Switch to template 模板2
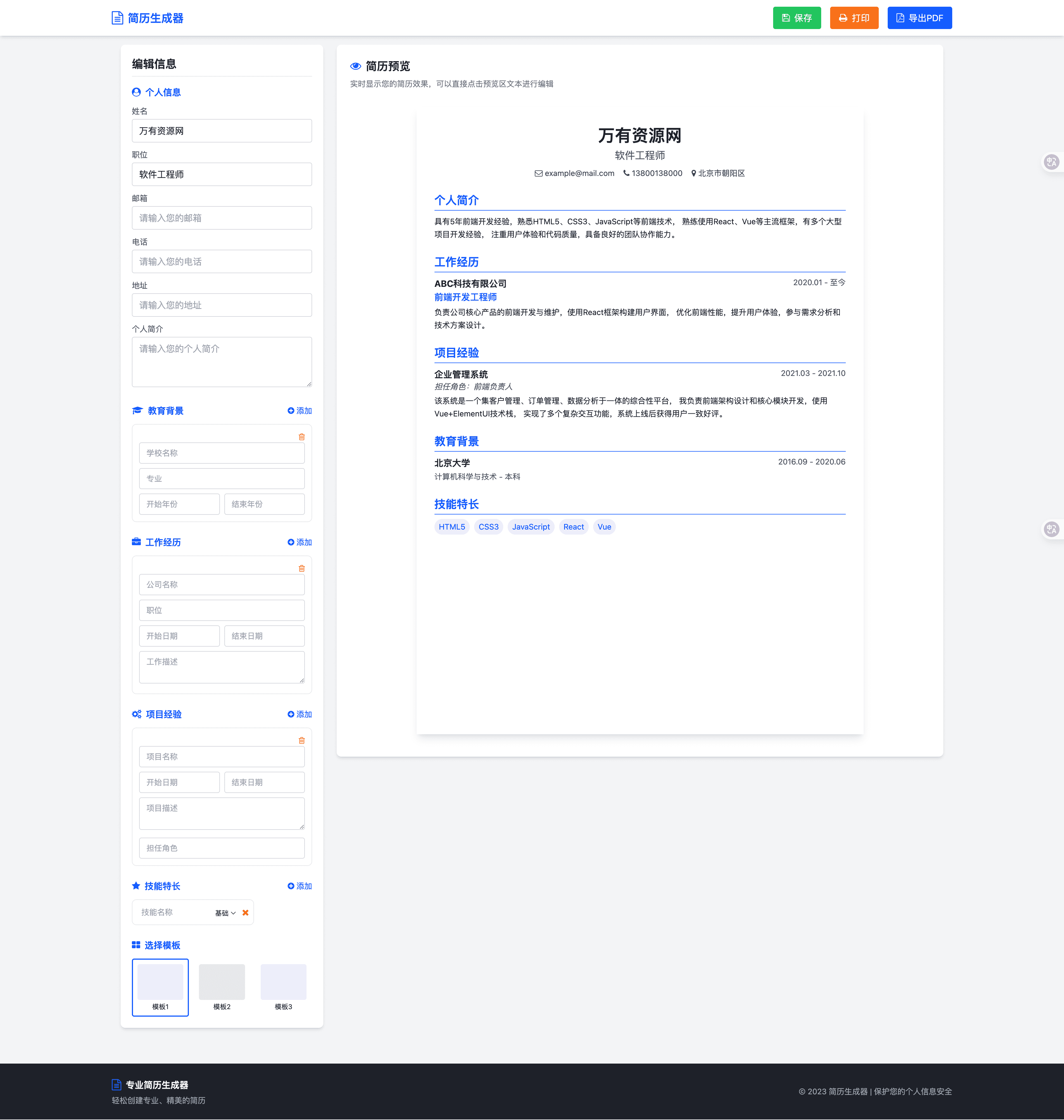The image size is (1064, 1120). 222,987
